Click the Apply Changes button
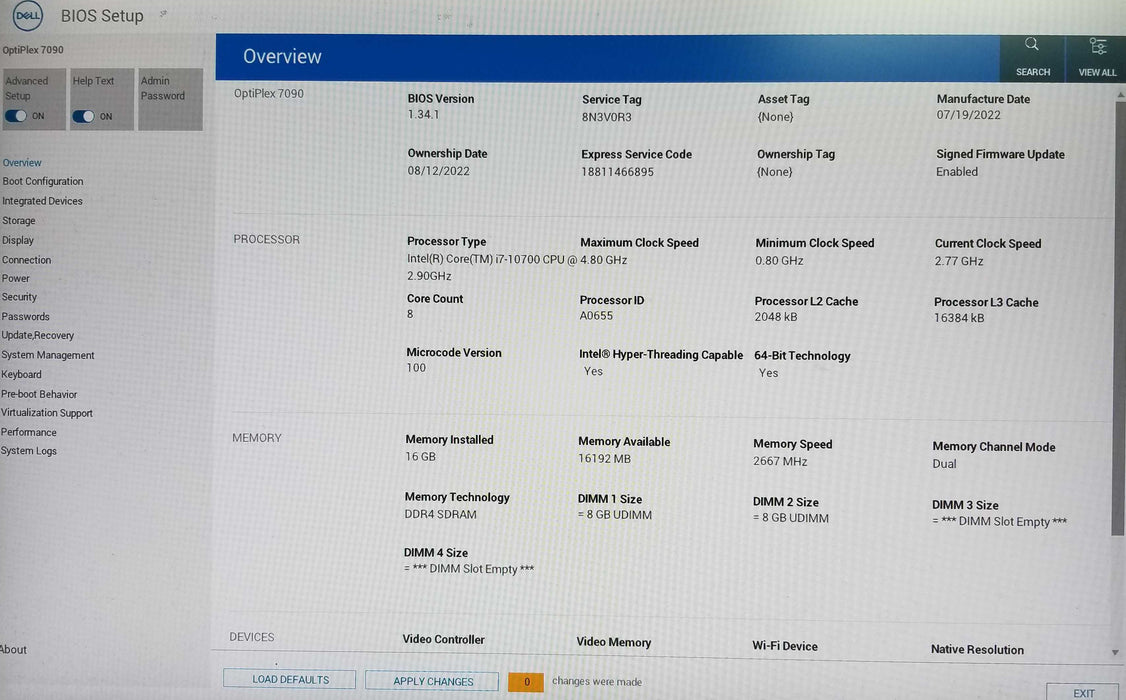The width and height of the screenshot is (1126, 700). tap(432, 681)
